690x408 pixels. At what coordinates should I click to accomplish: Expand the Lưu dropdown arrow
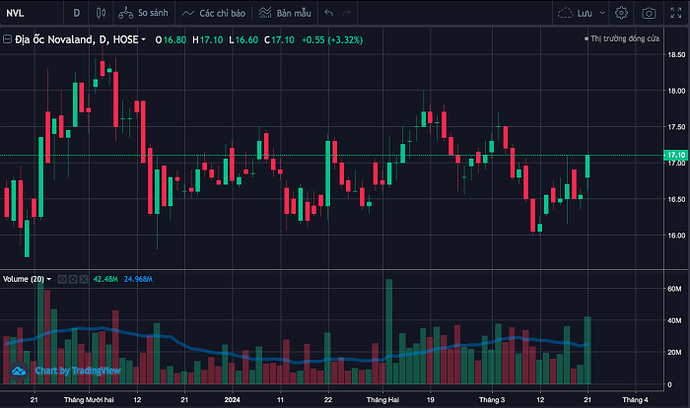point(602,13)
